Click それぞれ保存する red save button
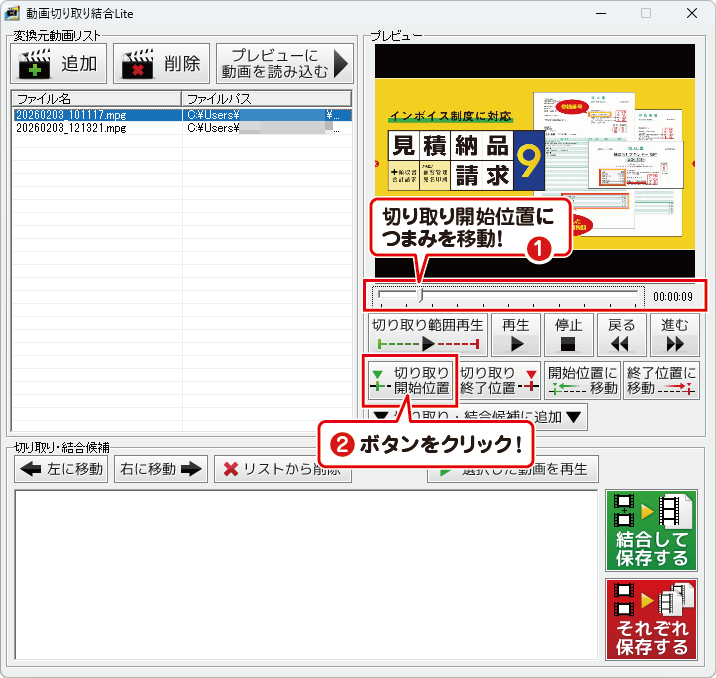The image size is (716, 678). 651,618
